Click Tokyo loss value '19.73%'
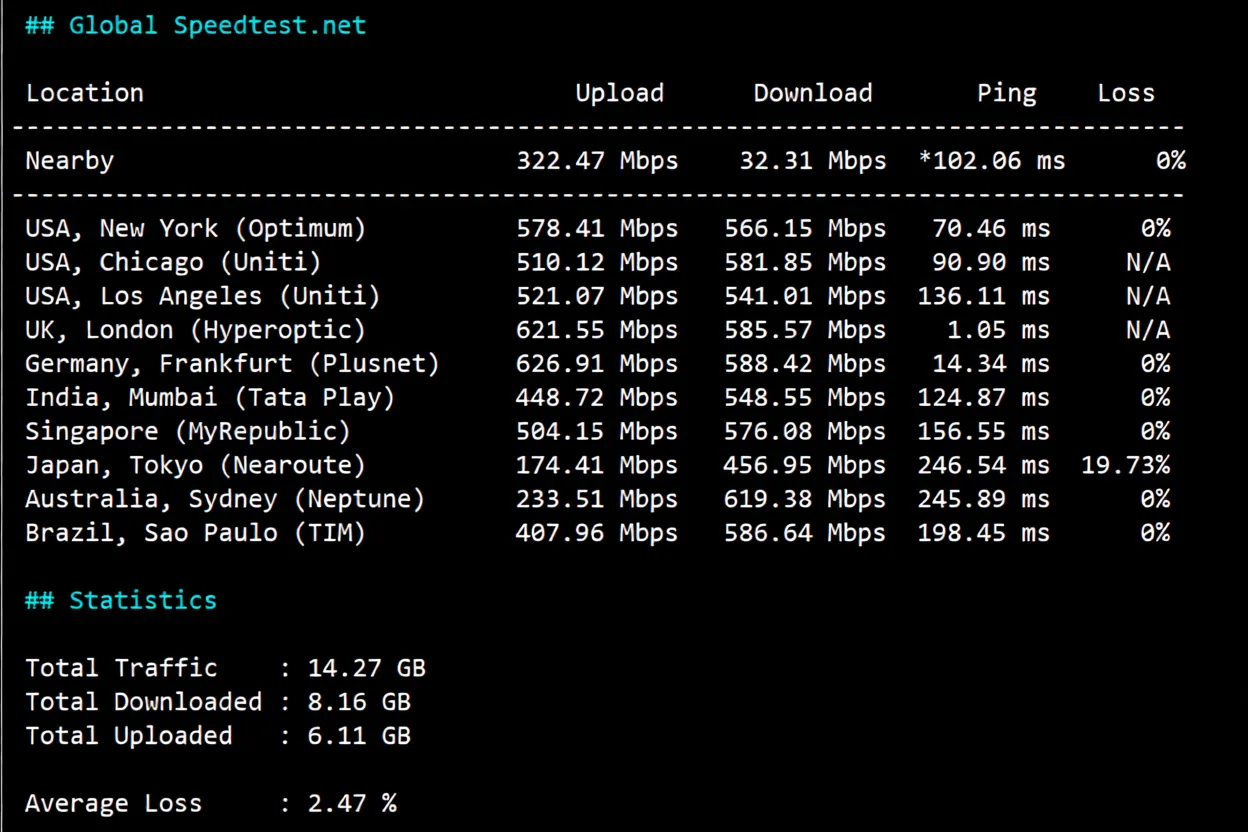1248x832 pixels. (x=1126, y=466)
